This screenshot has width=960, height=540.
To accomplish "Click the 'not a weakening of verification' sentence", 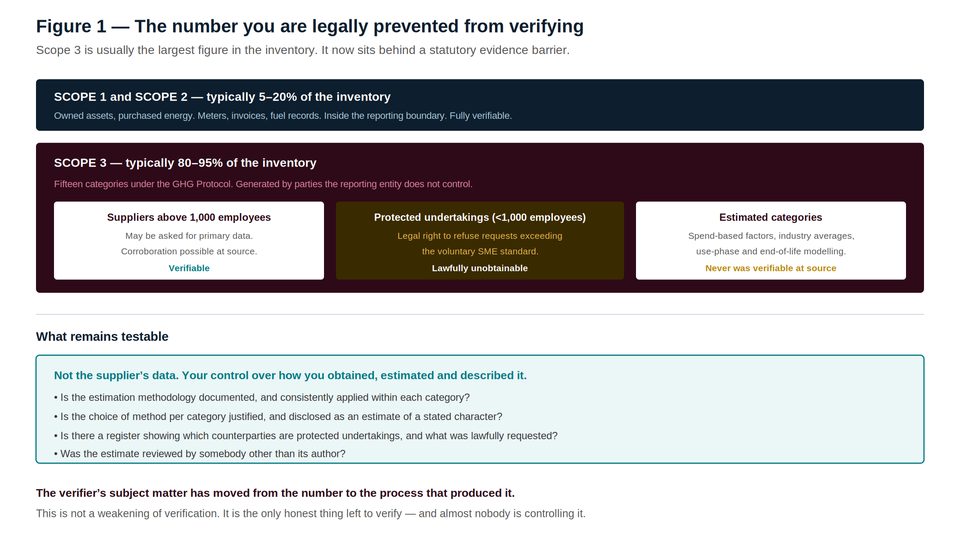I will click(311, 514).
